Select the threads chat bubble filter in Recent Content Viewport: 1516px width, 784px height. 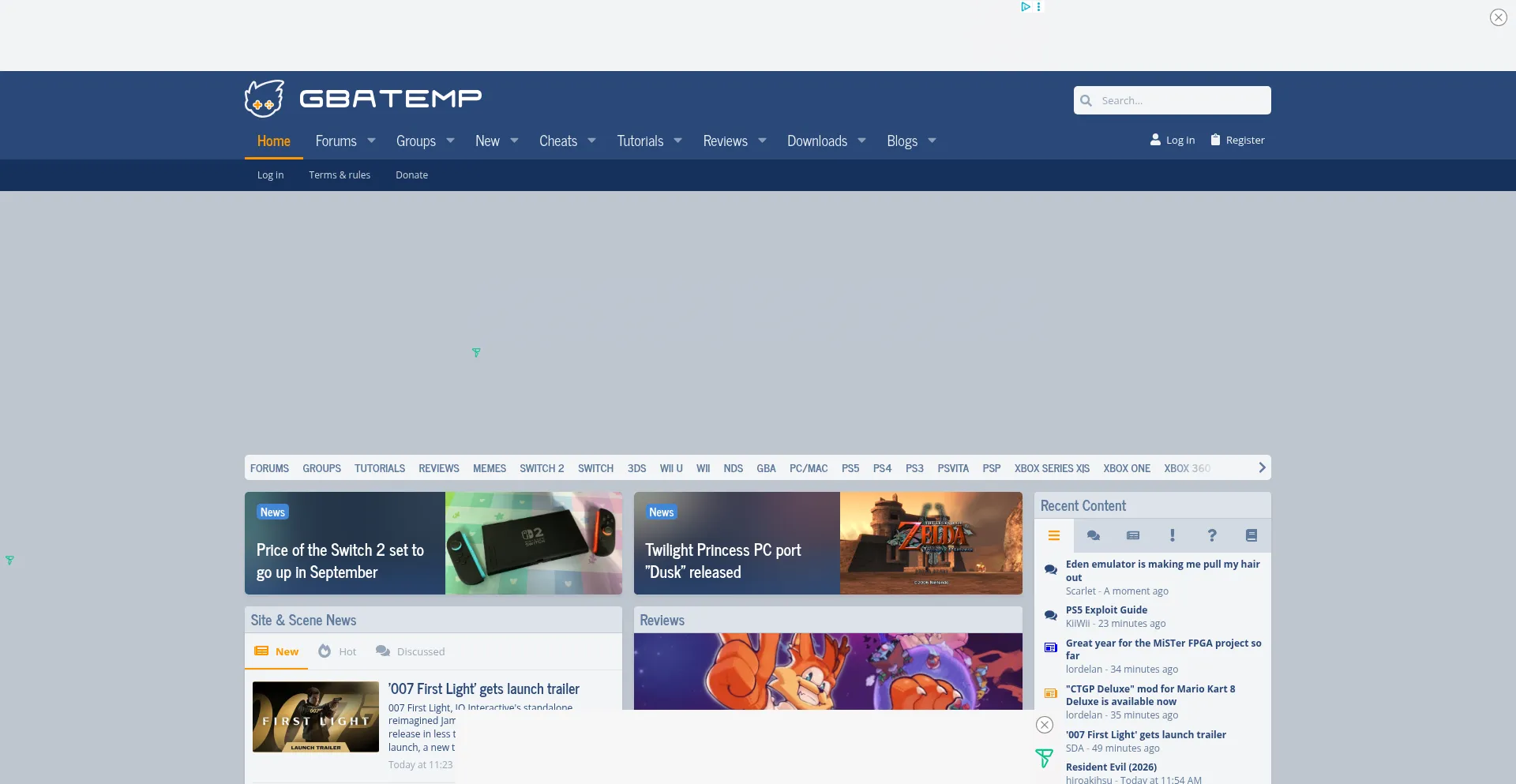click(x=1094, y=535)
